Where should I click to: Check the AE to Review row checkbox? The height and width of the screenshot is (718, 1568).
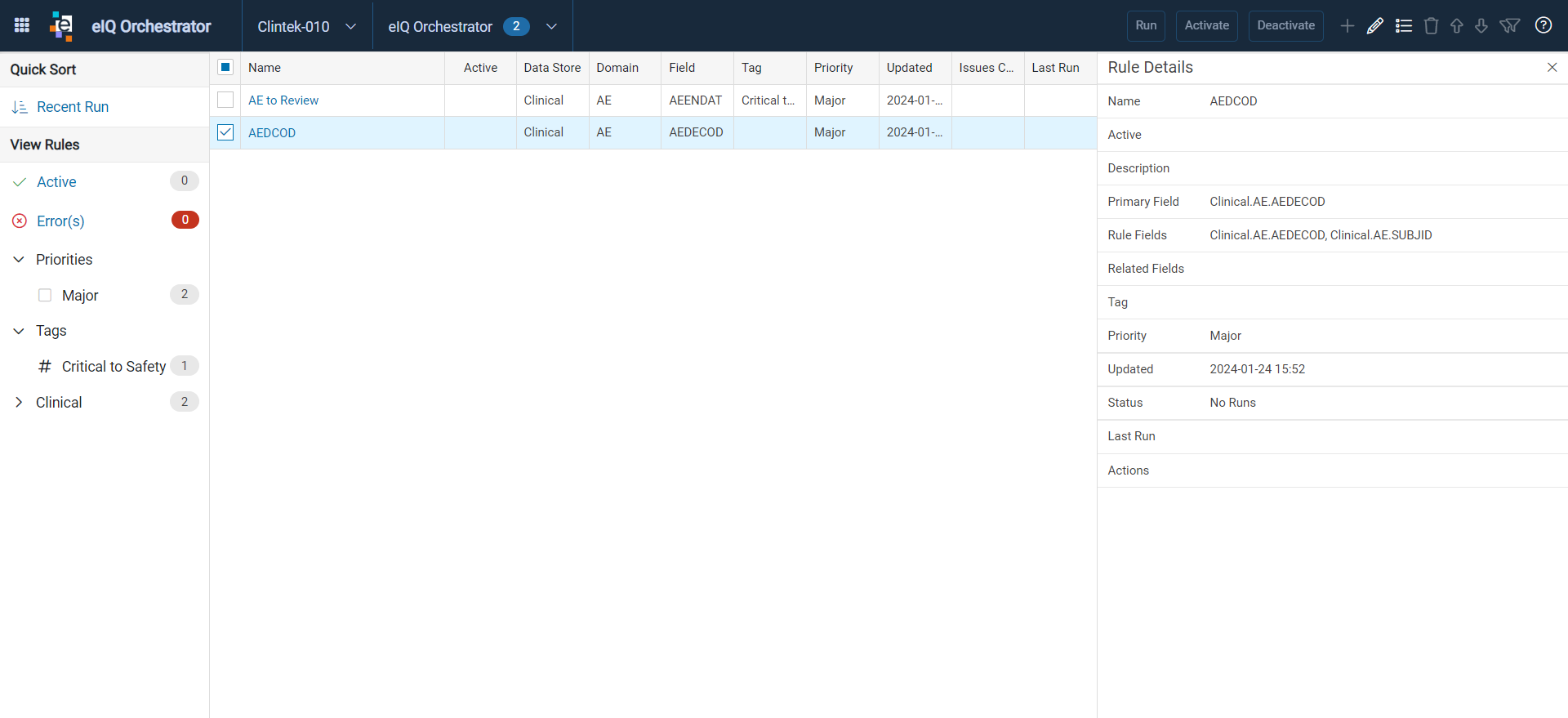pyautogui.click(x=225, y=100)
